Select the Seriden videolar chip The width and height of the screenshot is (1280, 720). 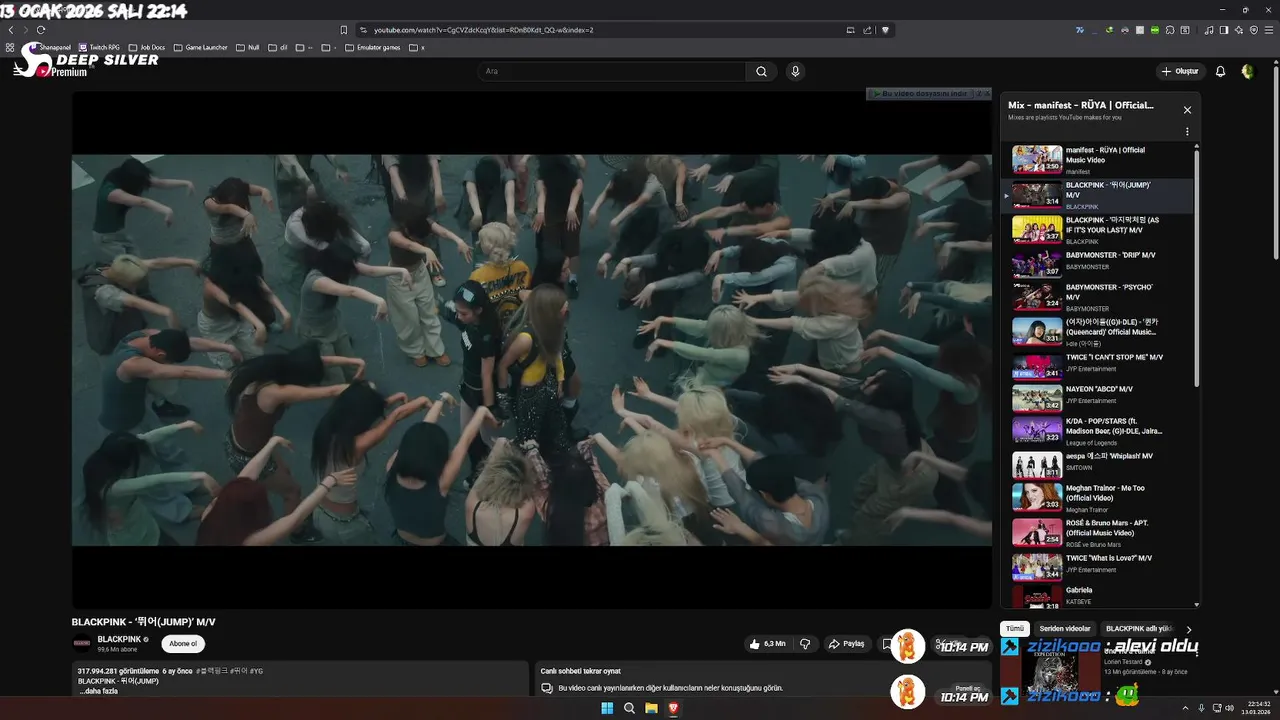(1065, 629)
